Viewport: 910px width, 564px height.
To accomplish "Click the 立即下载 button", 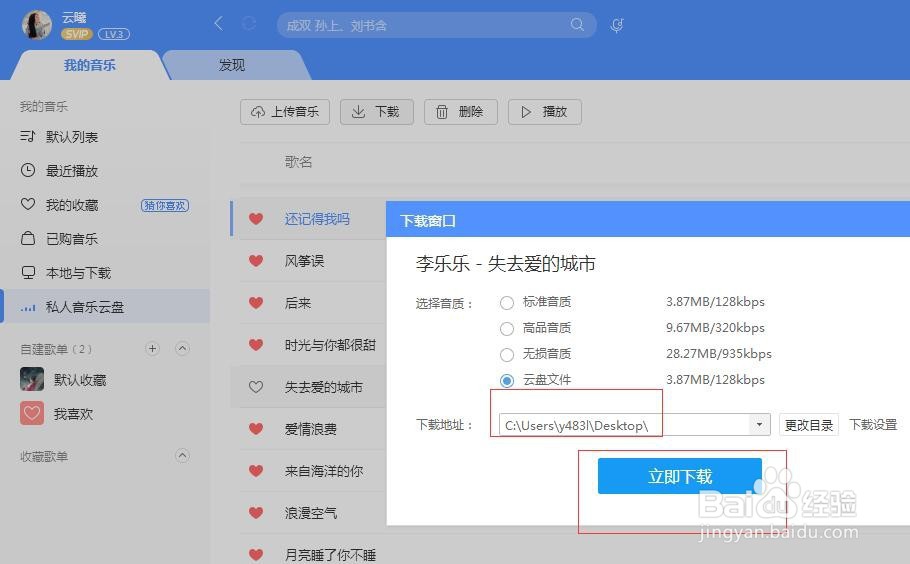I will [680, 476].
